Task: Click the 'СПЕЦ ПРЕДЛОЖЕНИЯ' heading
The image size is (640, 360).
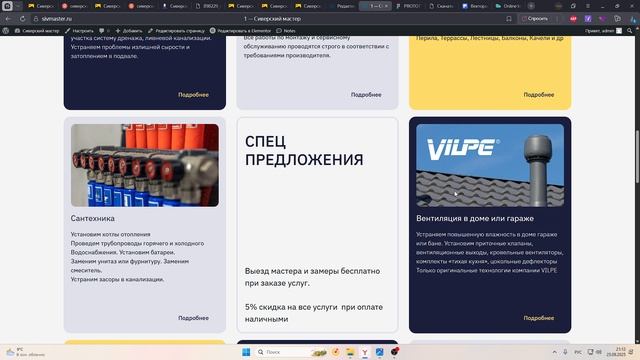Action: coord(304,151)
